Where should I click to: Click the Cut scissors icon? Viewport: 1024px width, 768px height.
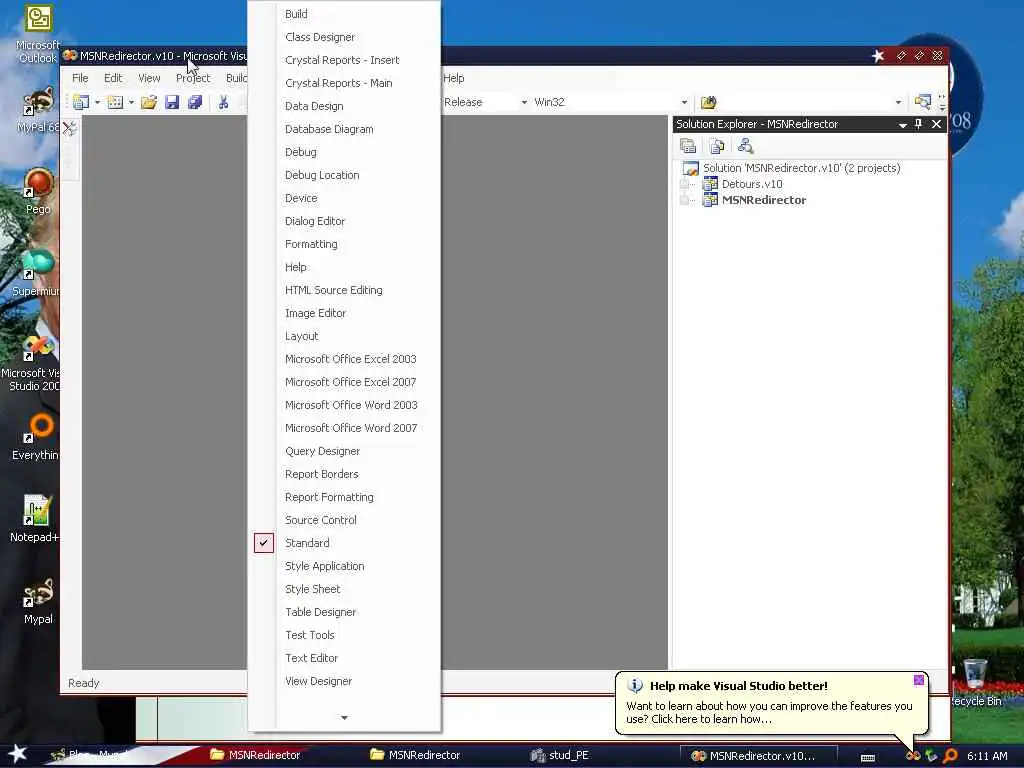tap(223, 102)
